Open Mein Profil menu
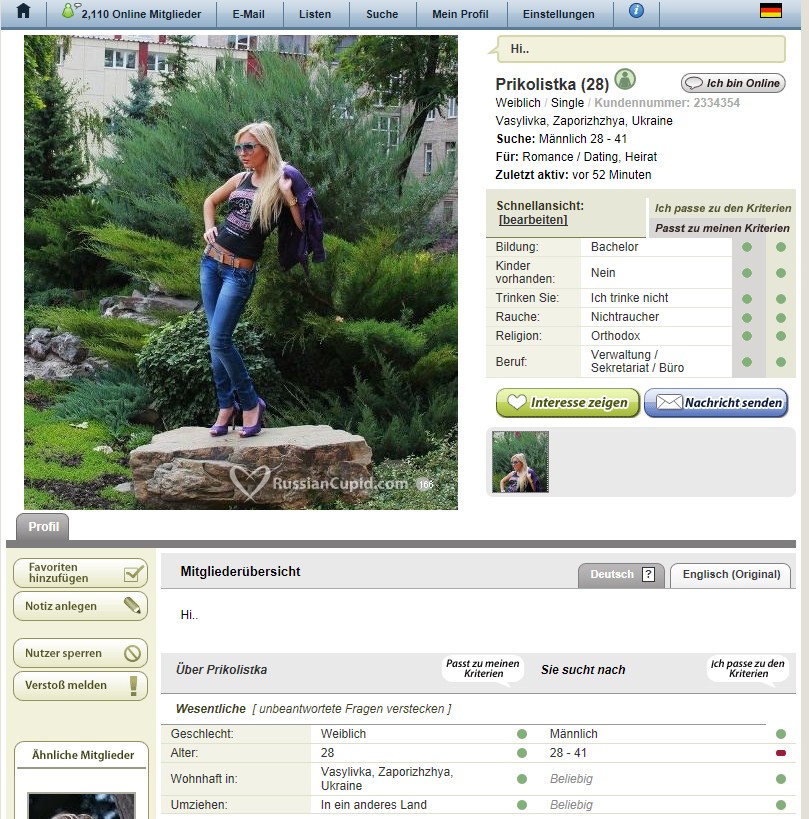 (x=460, y=14)
